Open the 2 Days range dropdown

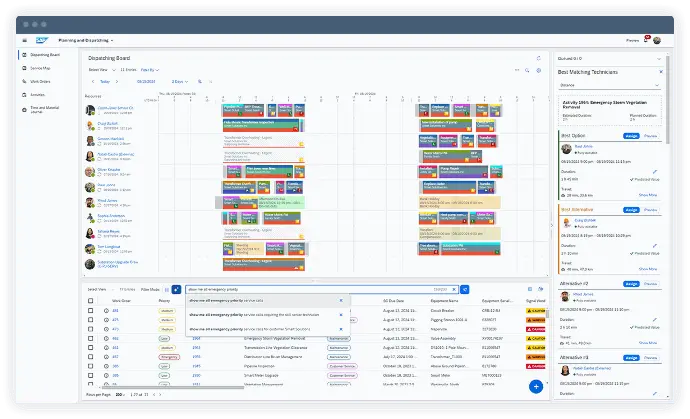tap(180, 81)
